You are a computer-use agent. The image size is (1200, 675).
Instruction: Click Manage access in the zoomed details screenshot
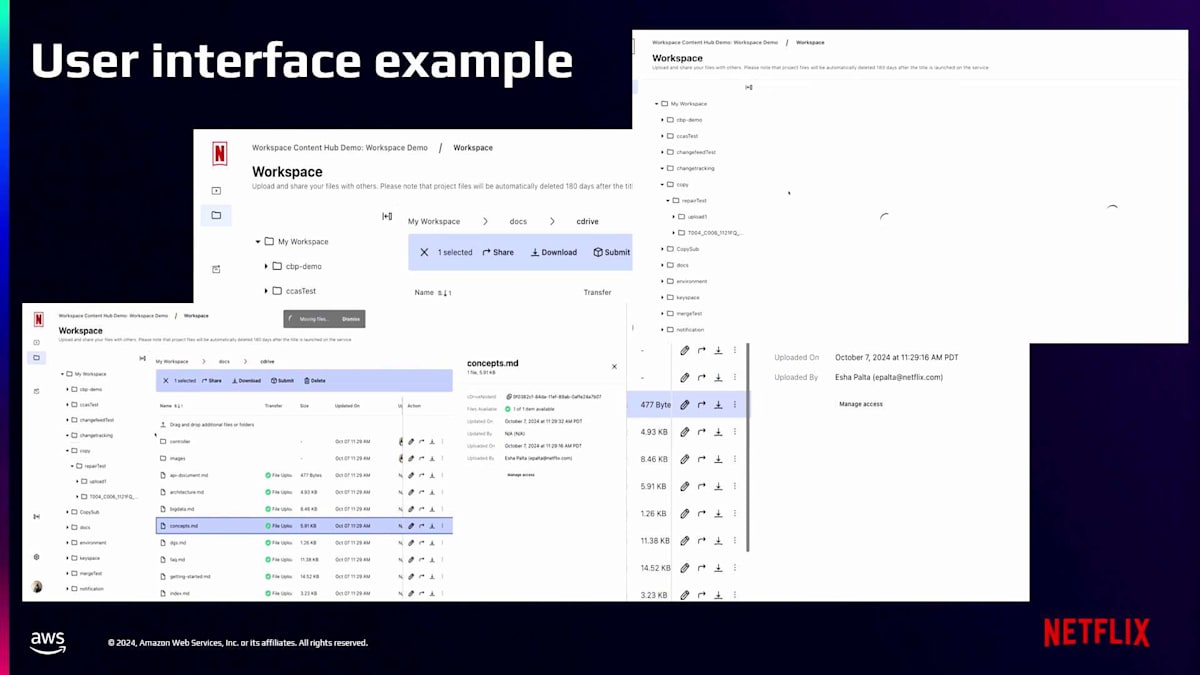pyautogui.click(x=860, y=404)
